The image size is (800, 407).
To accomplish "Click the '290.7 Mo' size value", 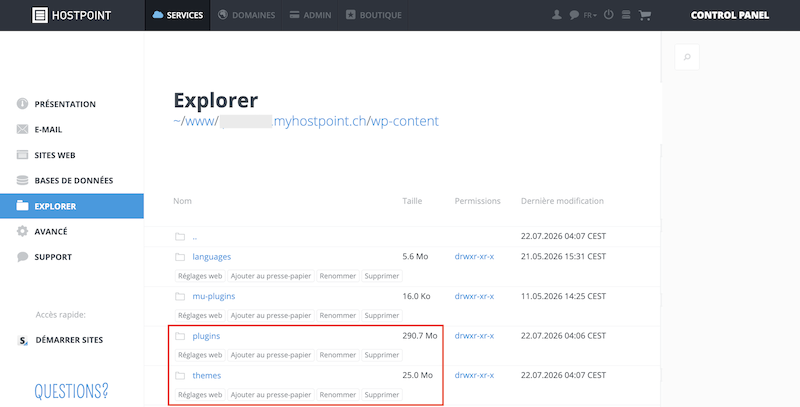I will click(419, 336).
